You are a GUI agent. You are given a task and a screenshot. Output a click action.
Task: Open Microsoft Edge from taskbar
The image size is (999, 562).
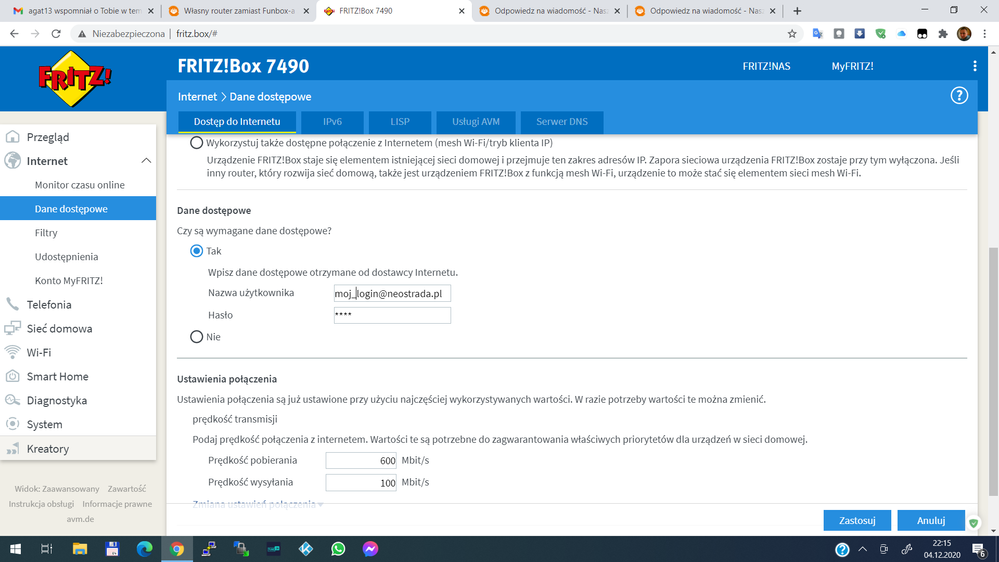pos(145,549)
